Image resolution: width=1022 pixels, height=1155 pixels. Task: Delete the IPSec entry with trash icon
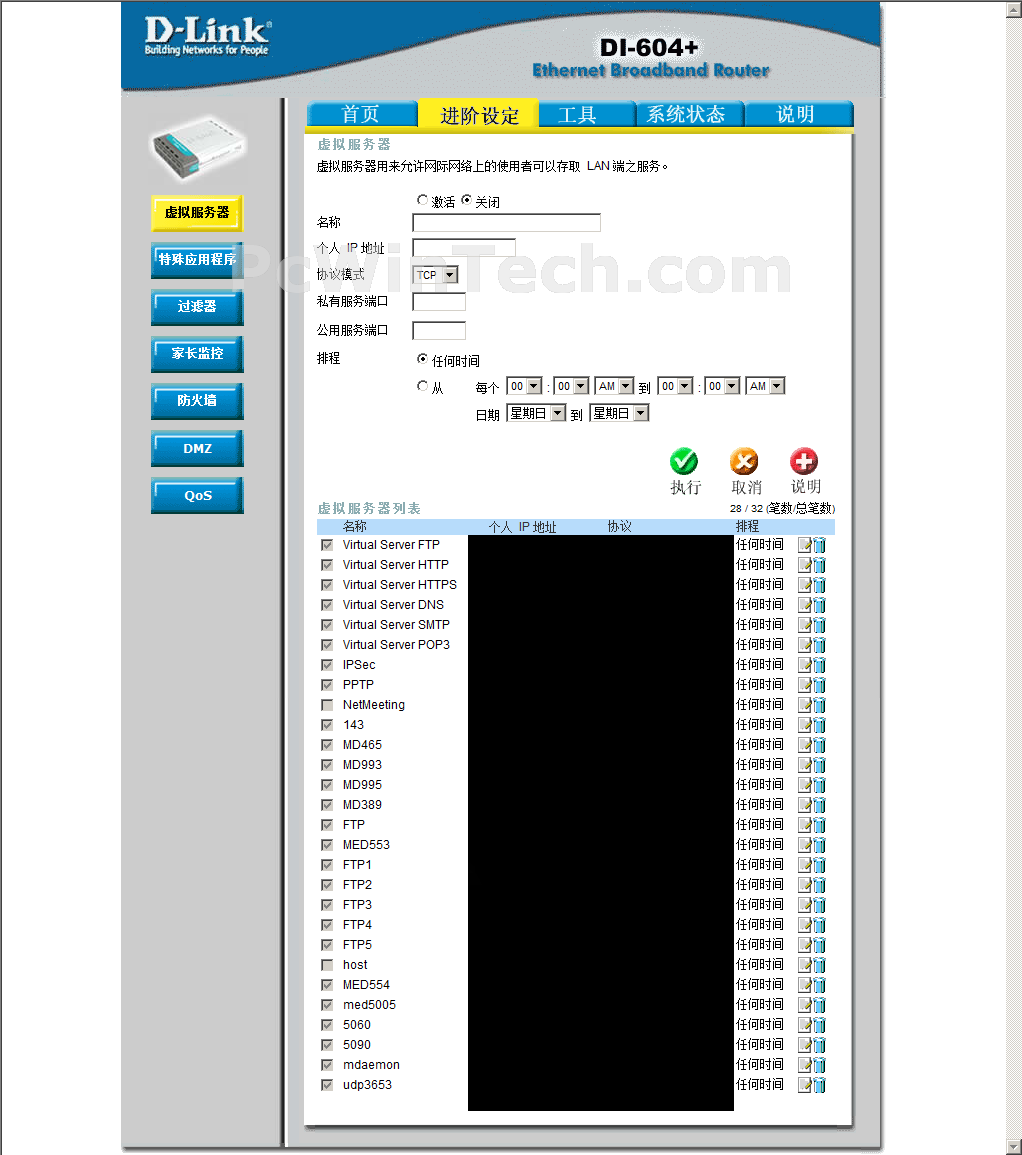819,664
